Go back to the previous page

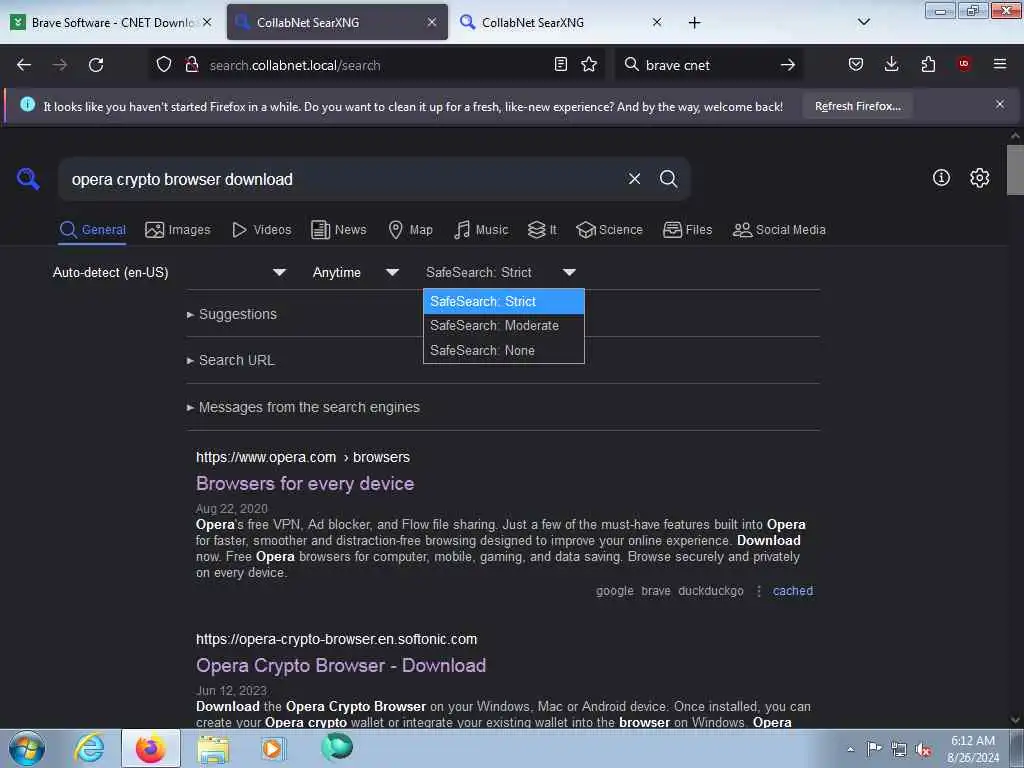[x=24, y=65]
